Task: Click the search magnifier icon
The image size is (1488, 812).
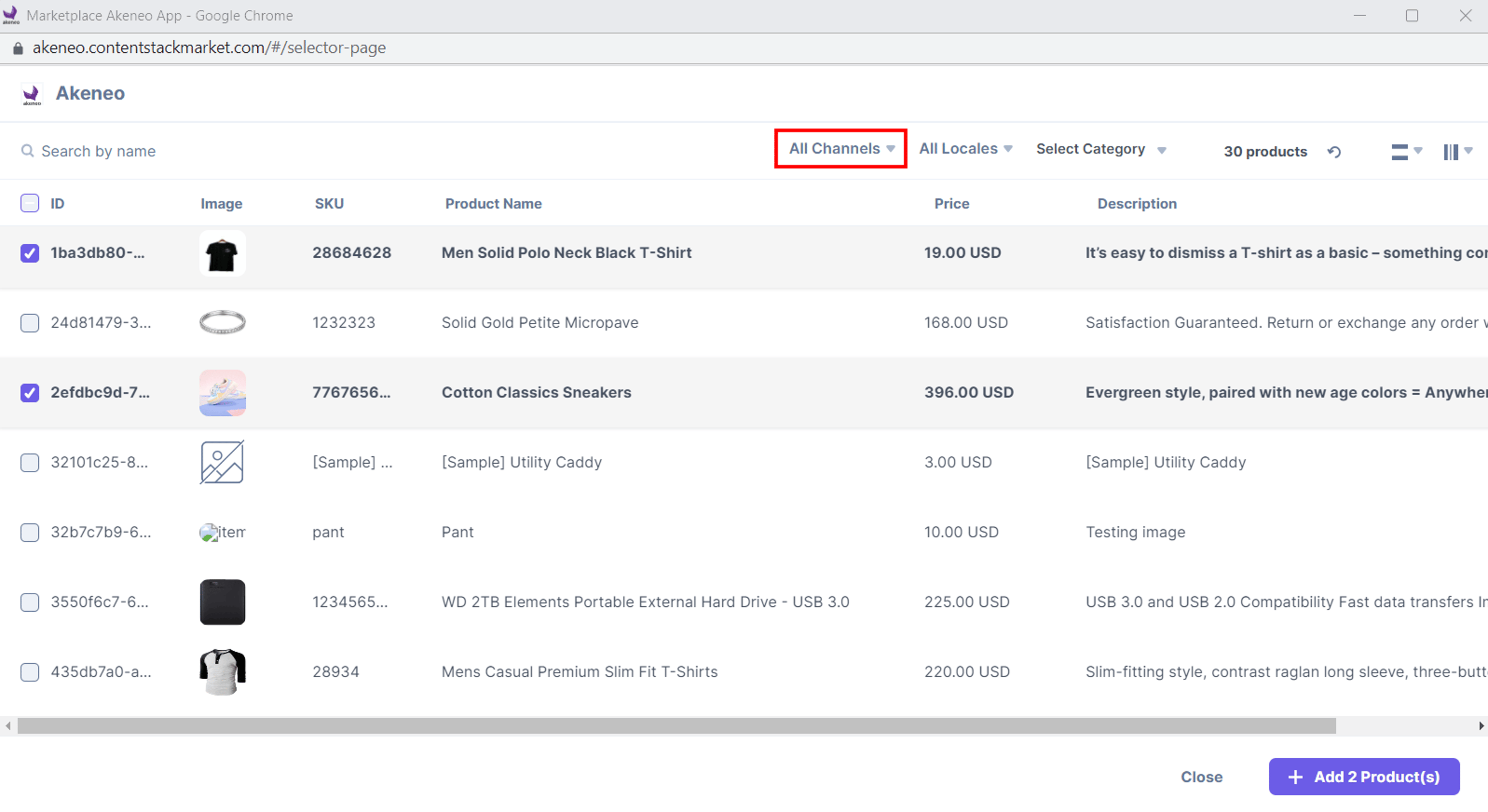Action: coord(27,151)
